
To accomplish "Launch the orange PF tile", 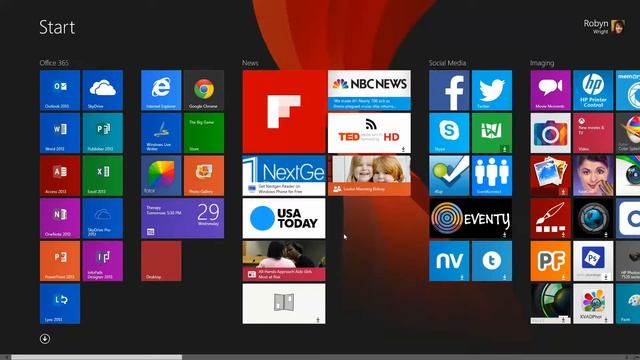I will 551,261.
